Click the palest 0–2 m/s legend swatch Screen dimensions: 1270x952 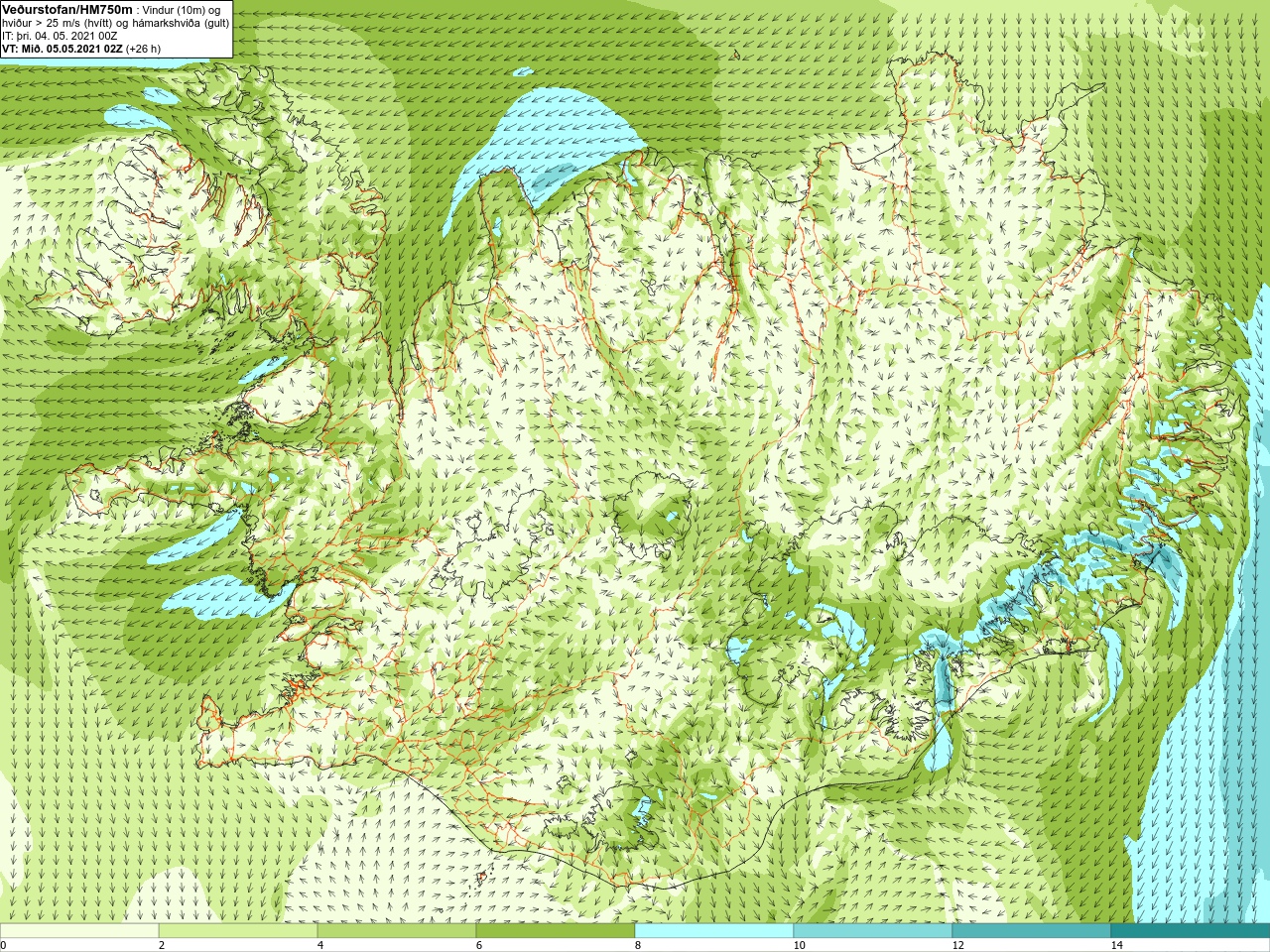(x=79, y=931)
